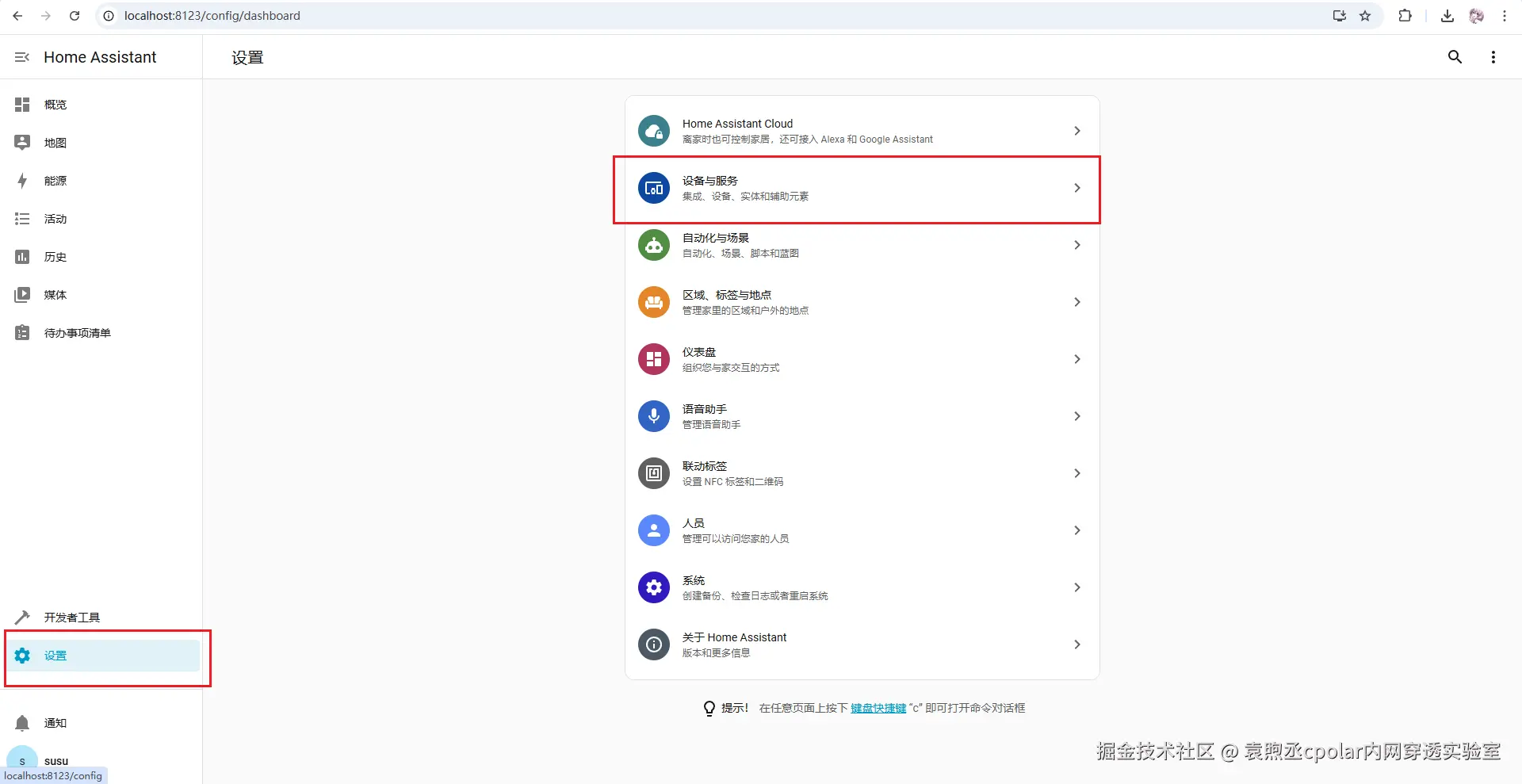The height and width of the screenshot is (784, 1522).
Task: Click the 设置 NFC 标签和二维码 description text
Action: (x=732, y=482)
